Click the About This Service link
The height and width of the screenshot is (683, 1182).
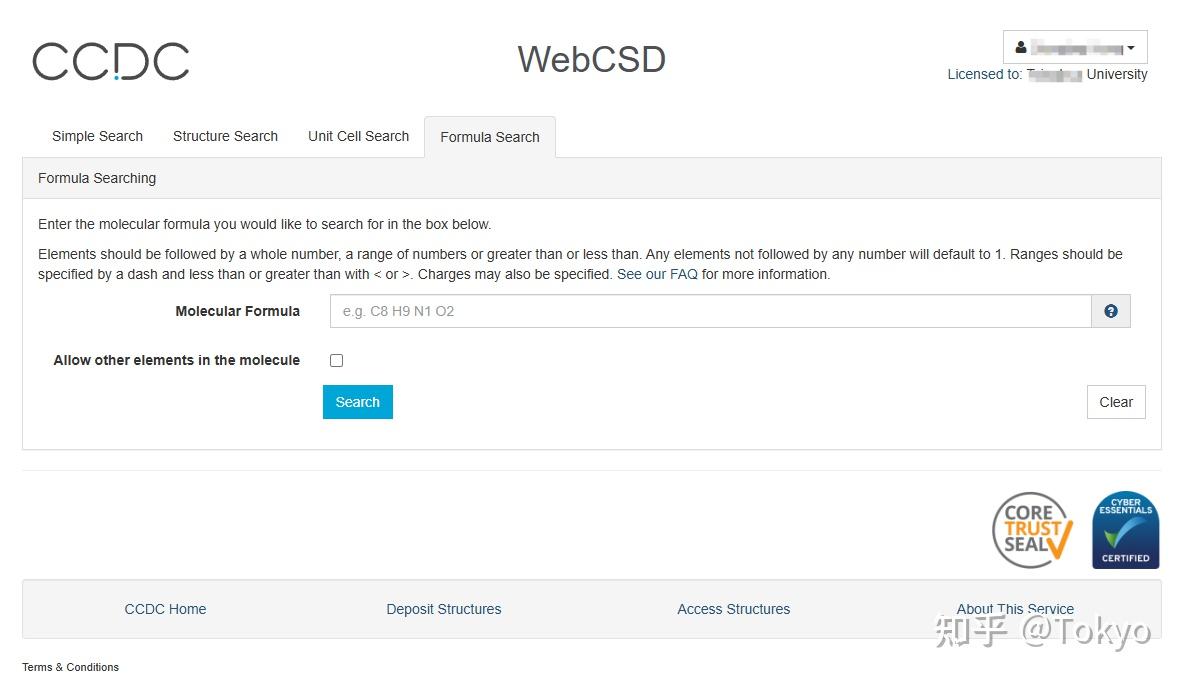[x=1015, y=609]
